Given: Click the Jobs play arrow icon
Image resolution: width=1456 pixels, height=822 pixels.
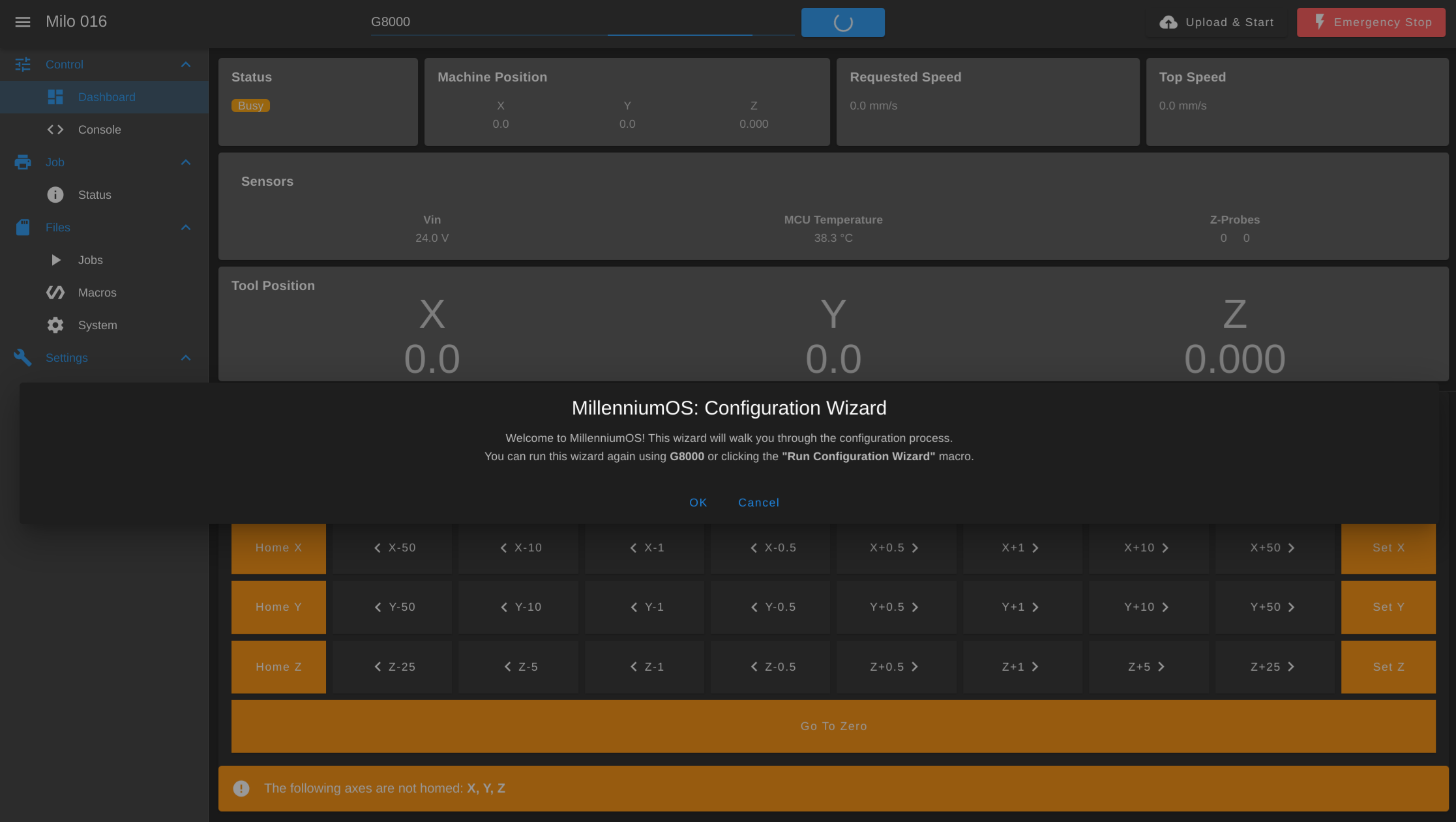Looking at the screenshot, I should 56,260.
